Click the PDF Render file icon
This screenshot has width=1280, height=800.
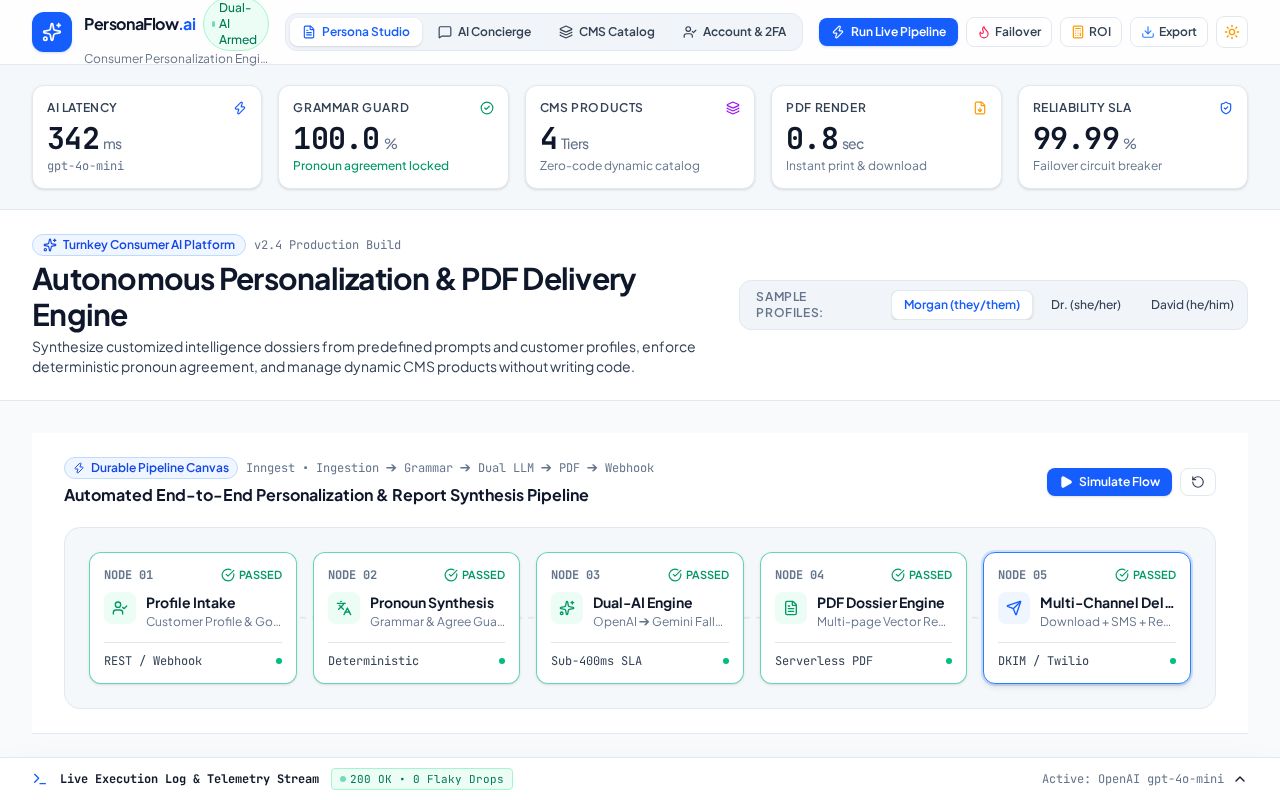pos(980,108)
